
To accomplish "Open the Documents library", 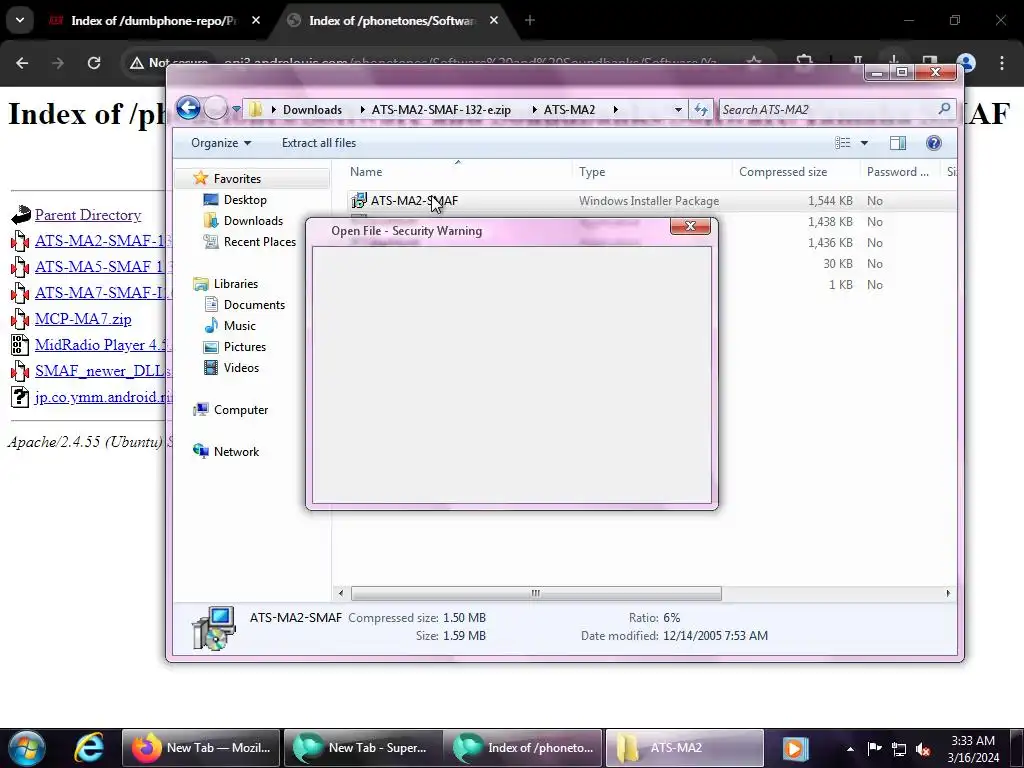I will point(254,305).
